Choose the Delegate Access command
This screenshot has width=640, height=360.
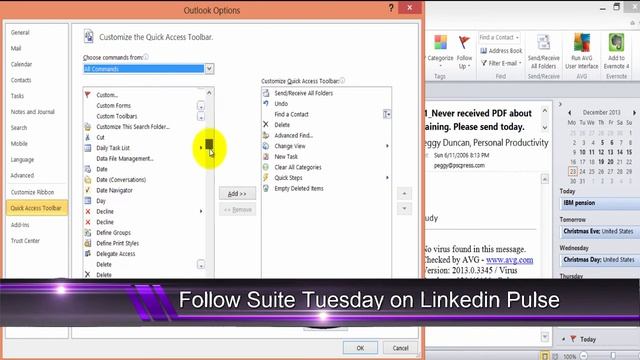click(116, 254)
